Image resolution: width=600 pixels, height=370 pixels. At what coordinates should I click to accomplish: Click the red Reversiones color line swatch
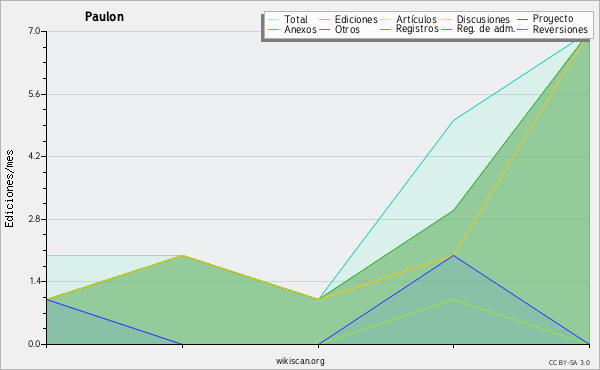click(x=522, y=29)
